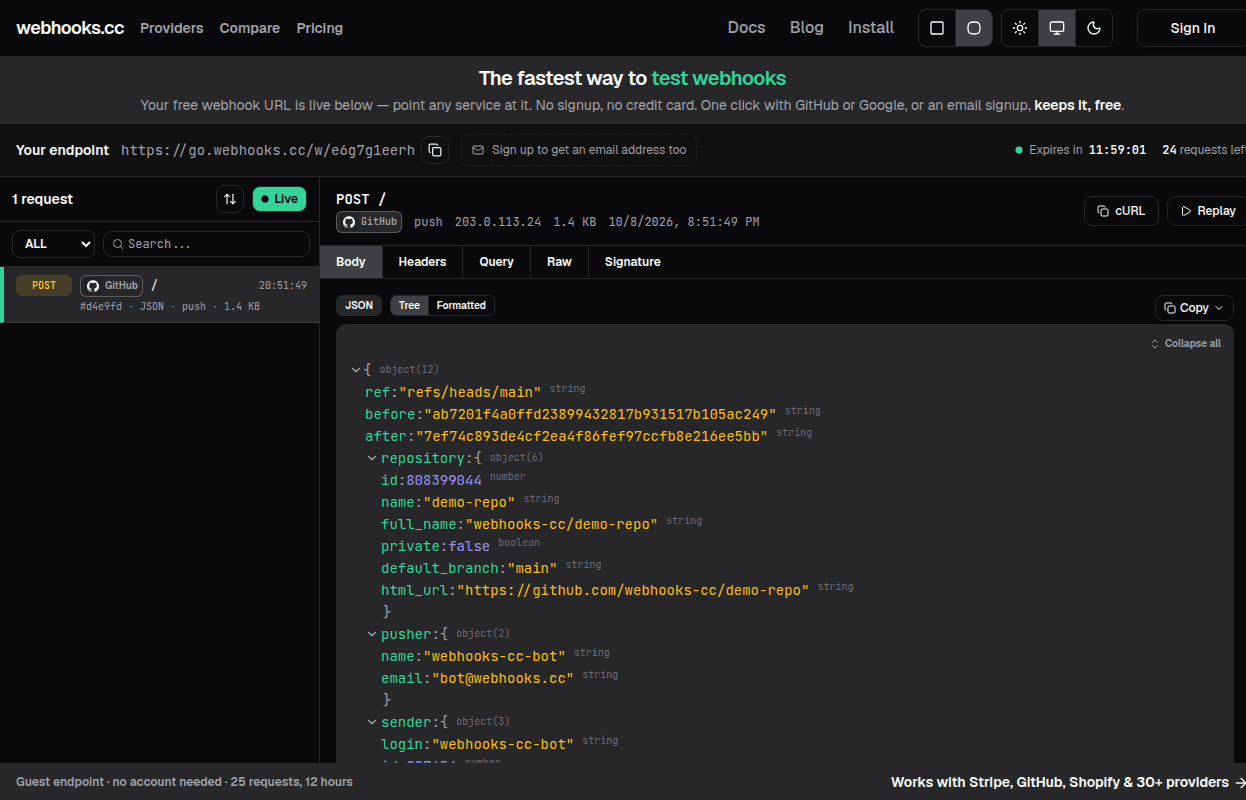Click the private value false

(469, 546)
